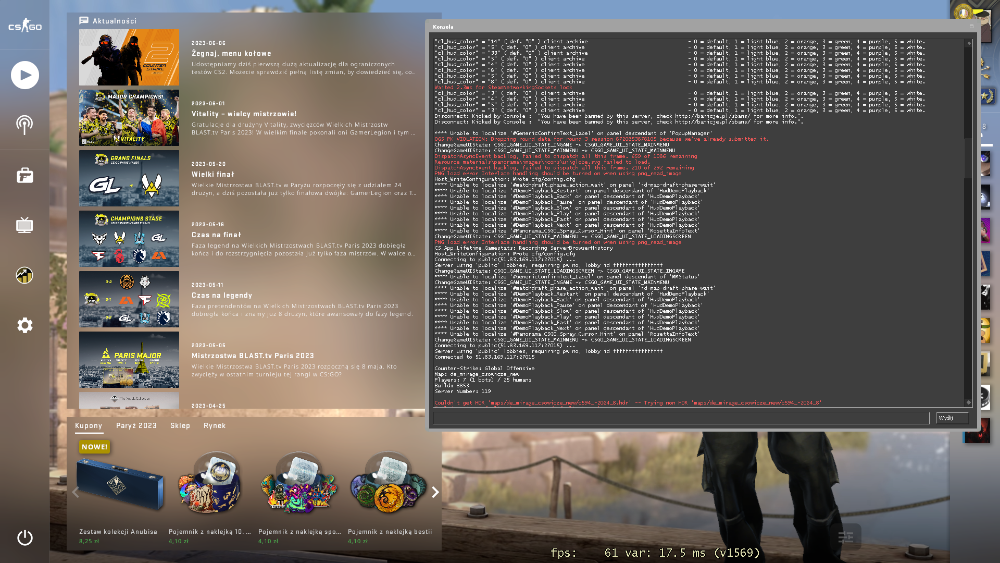Click the sliders icon near bottom right
This screenshot has height=563, width=1000.
(846, 537)
